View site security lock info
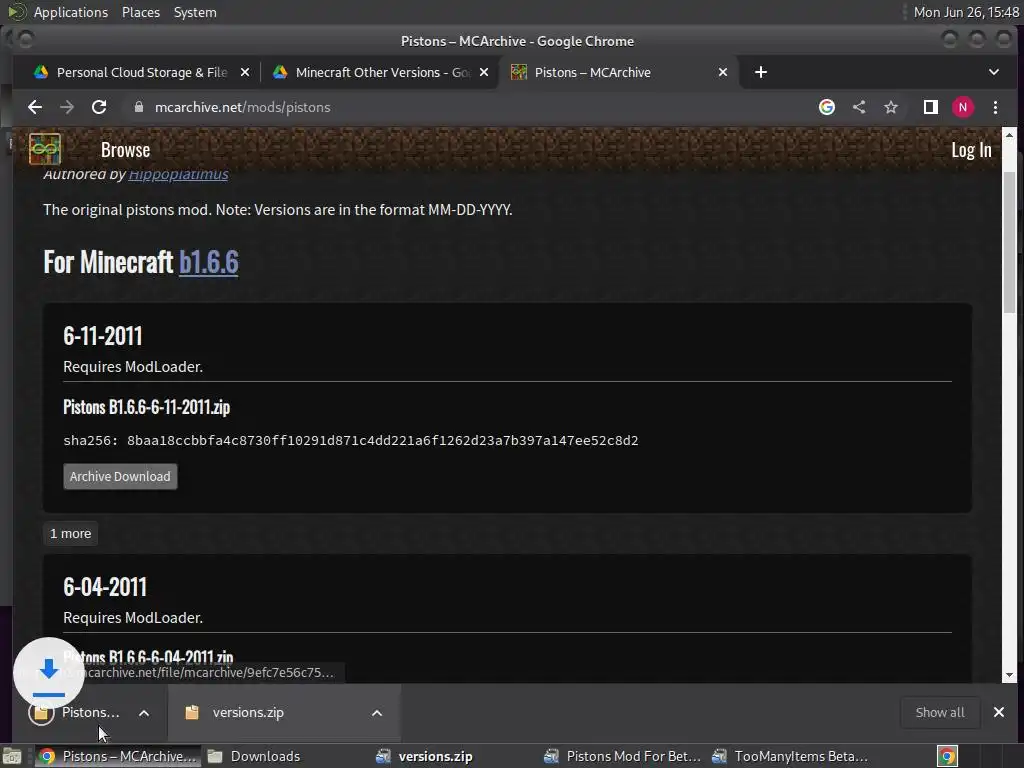1024x768 pixels. [138, 107]
